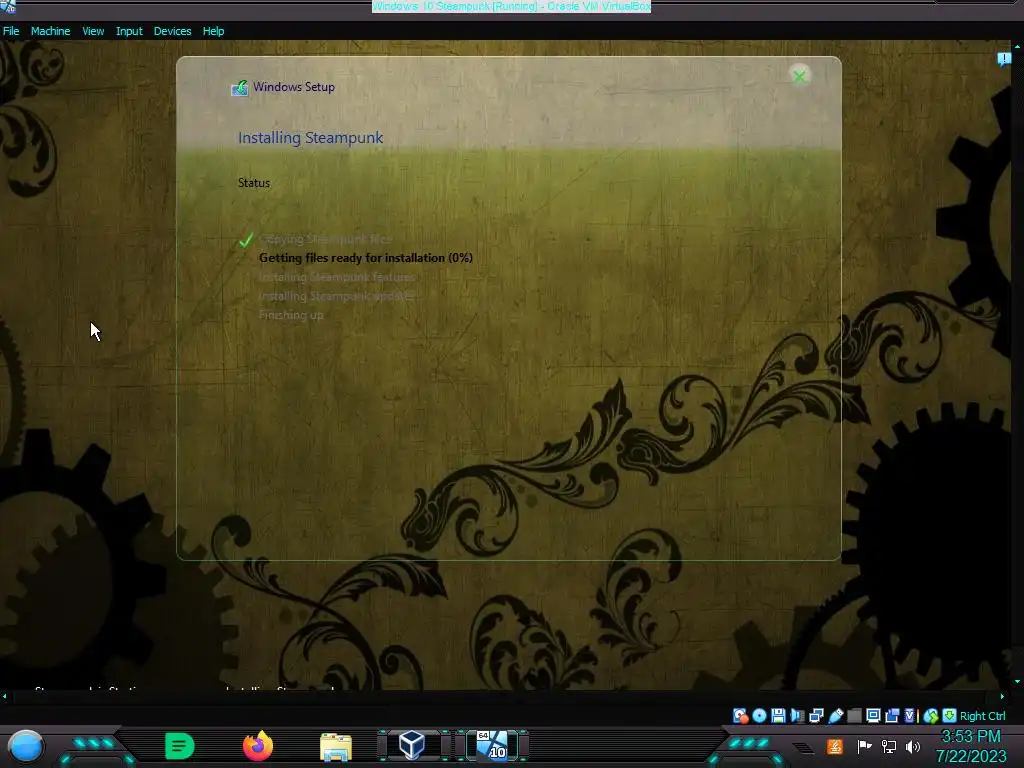Click the 'Windows Setup' title text
Viewport: 1024px width, 768px height.
click(294, 87)
